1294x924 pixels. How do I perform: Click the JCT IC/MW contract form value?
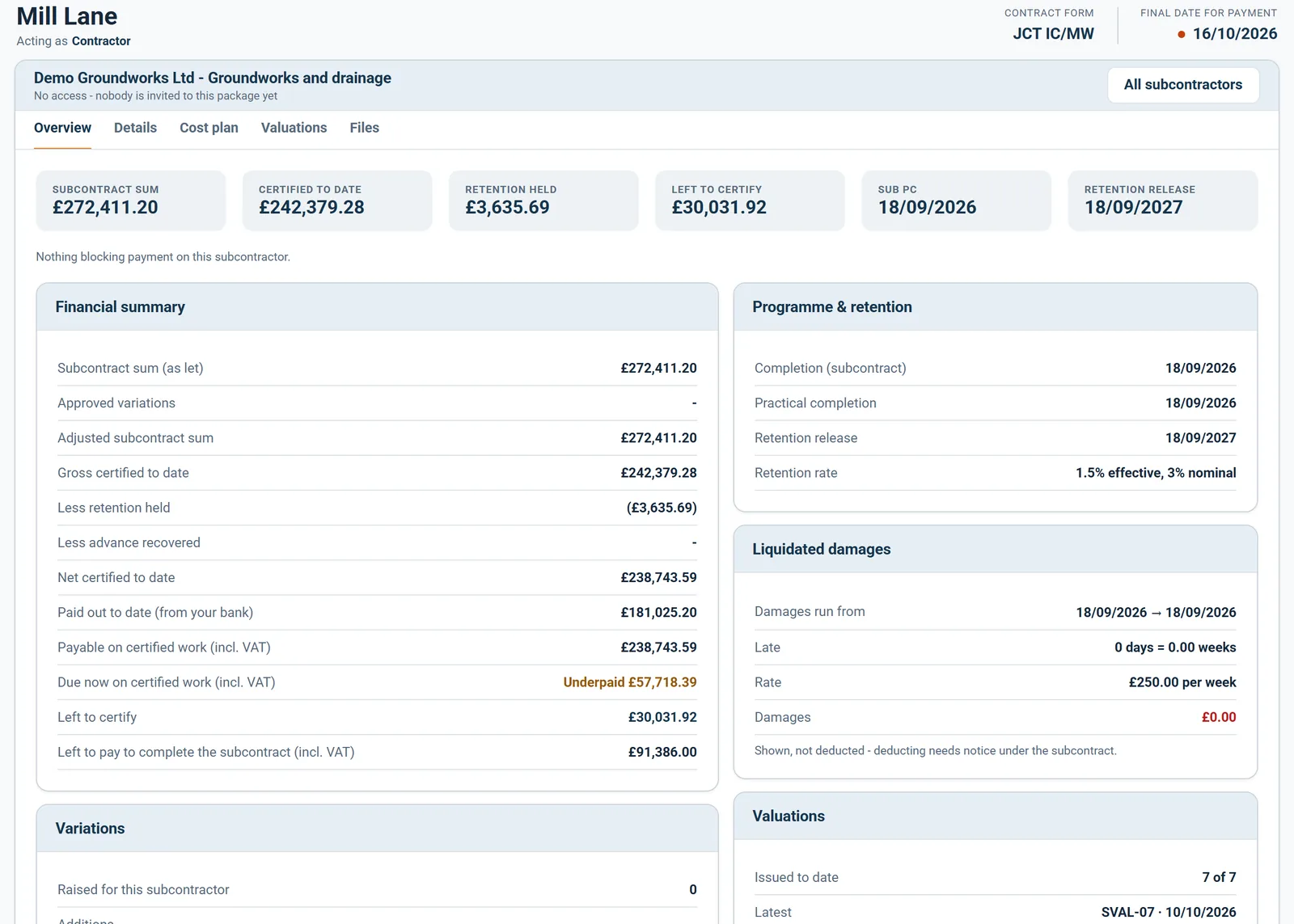click(1053, 34)
